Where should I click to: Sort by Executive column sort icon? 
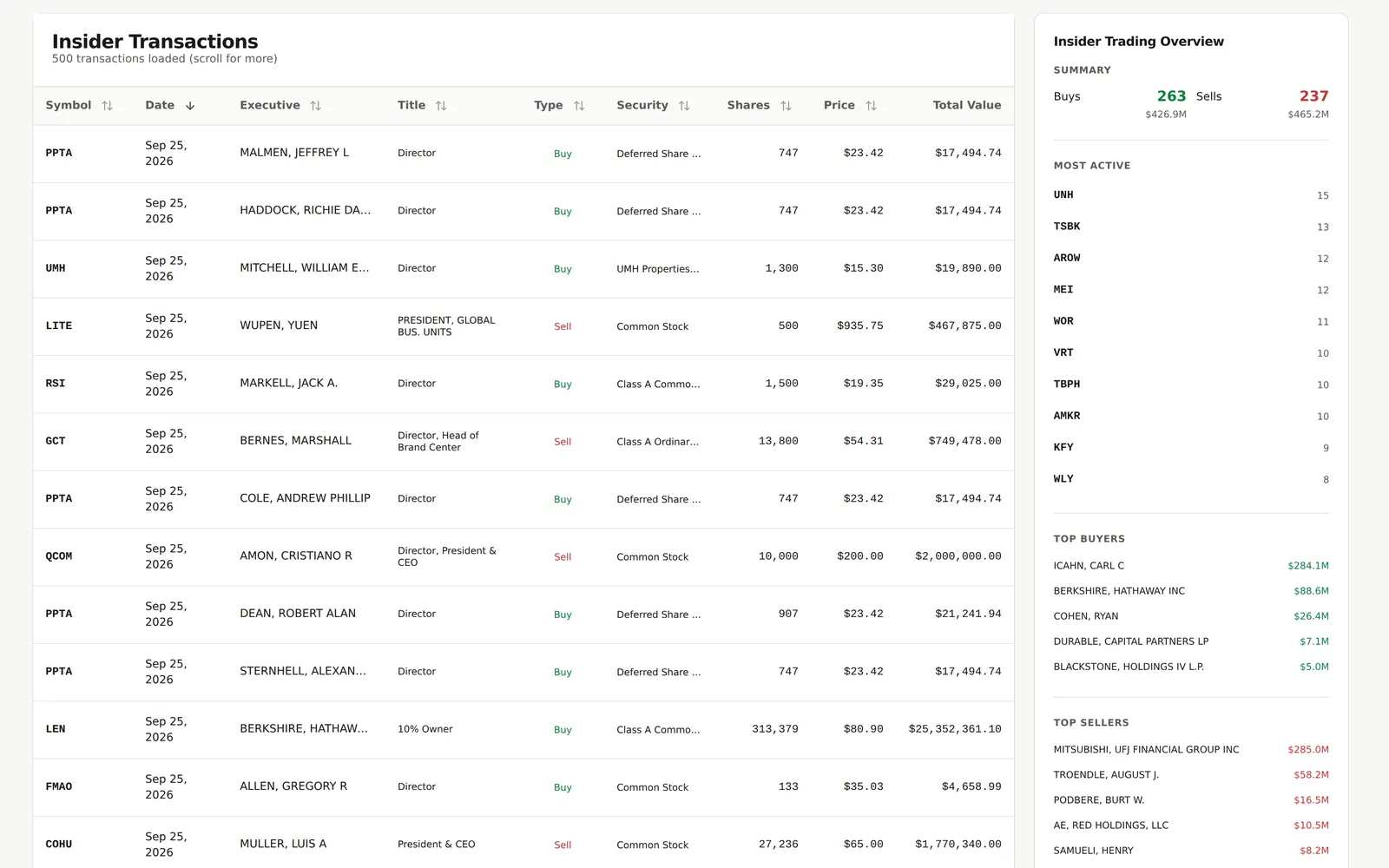coord(315,106)
